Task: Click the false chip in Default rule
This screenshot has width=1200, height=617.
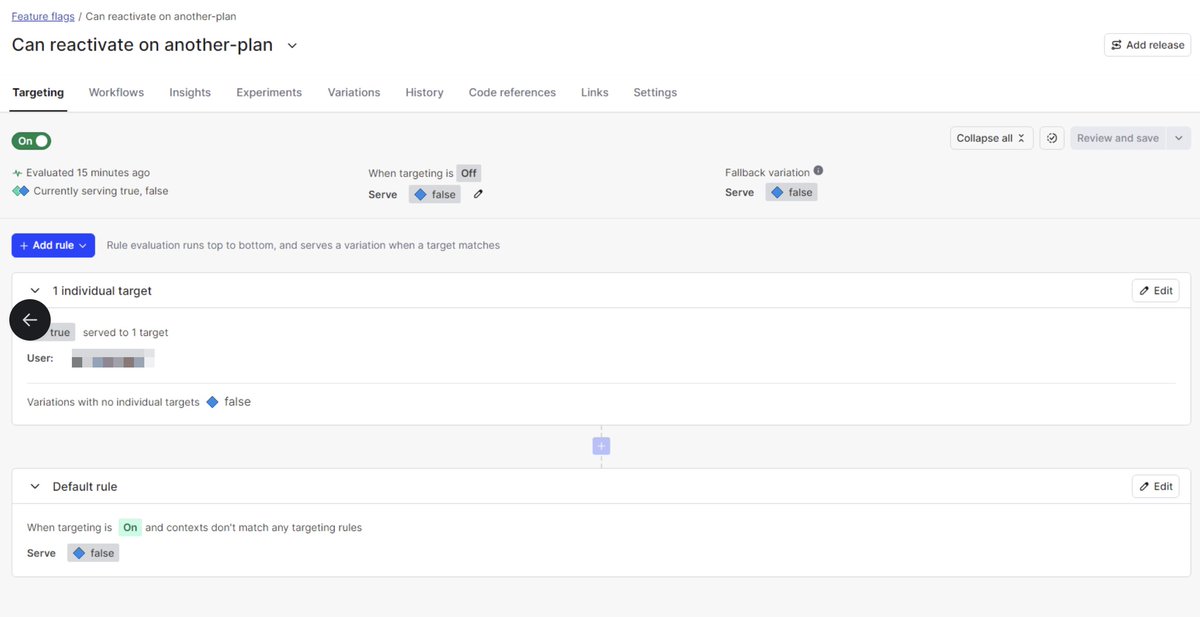Action: click(93, 553)
